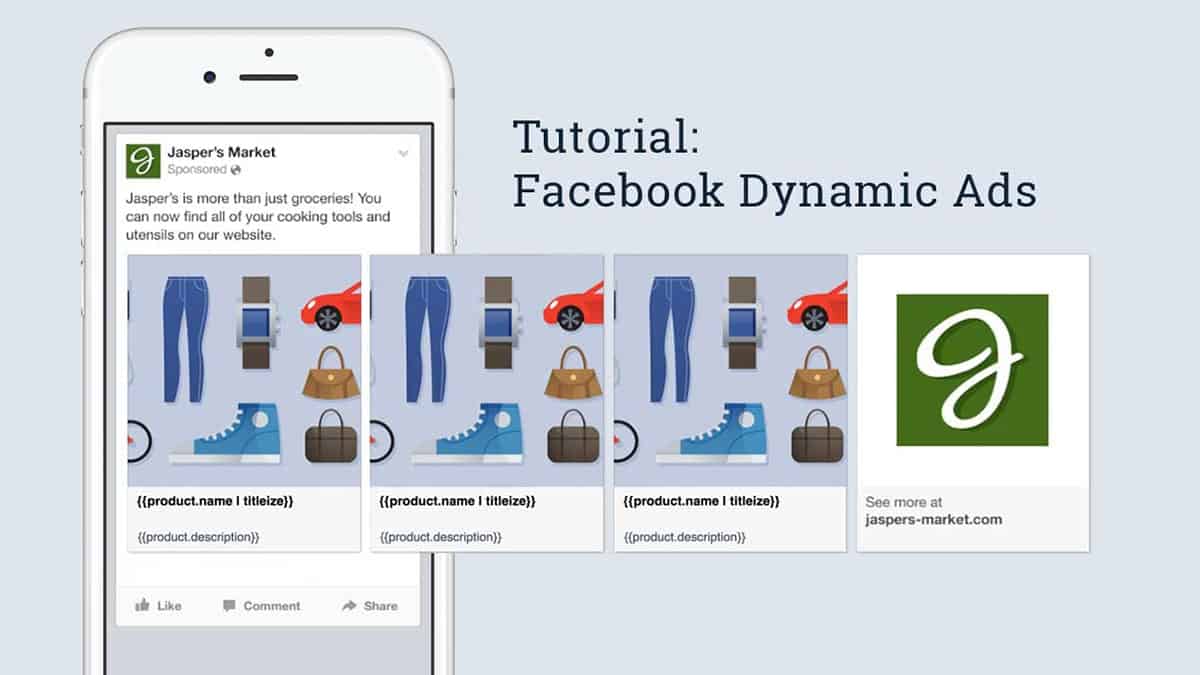Click the Jasper's Market profile logo

143,161
